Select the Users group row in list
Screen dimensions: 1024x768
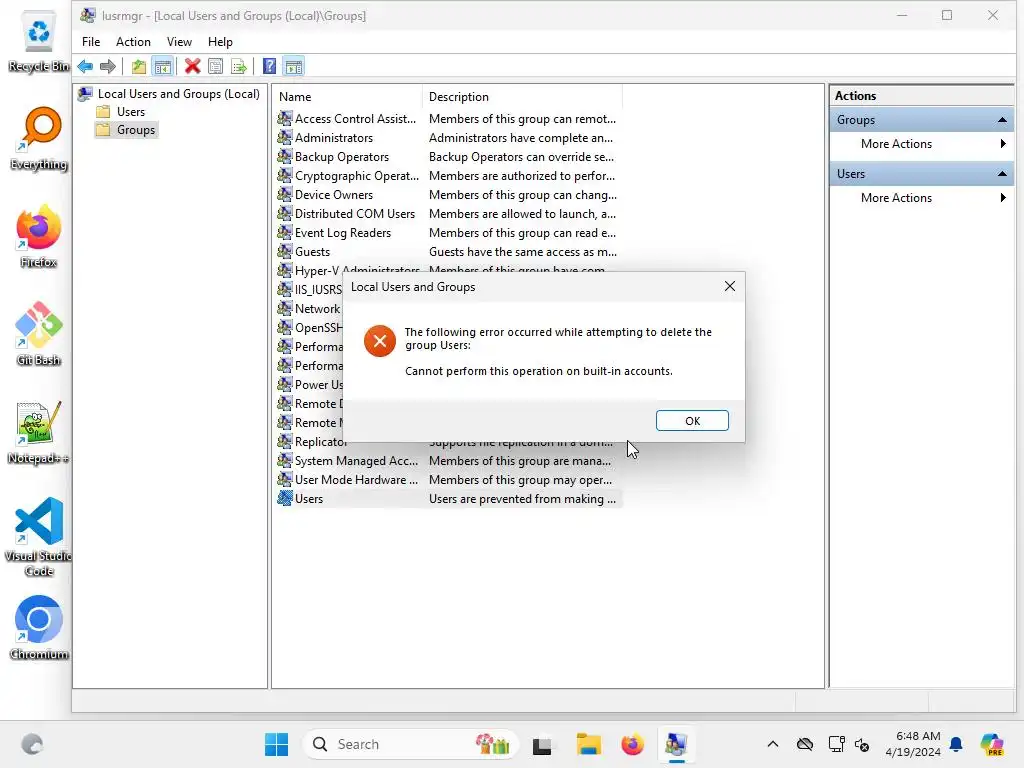449,499
